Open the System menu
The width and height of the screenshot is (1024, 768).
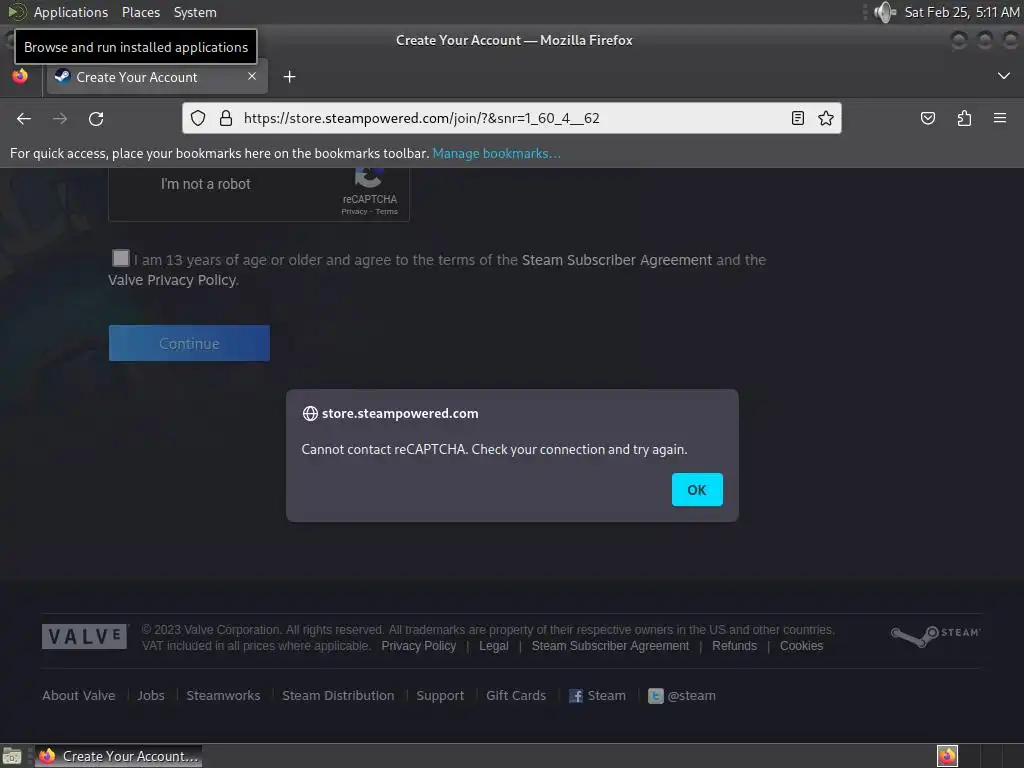click(x=195, y=12)
